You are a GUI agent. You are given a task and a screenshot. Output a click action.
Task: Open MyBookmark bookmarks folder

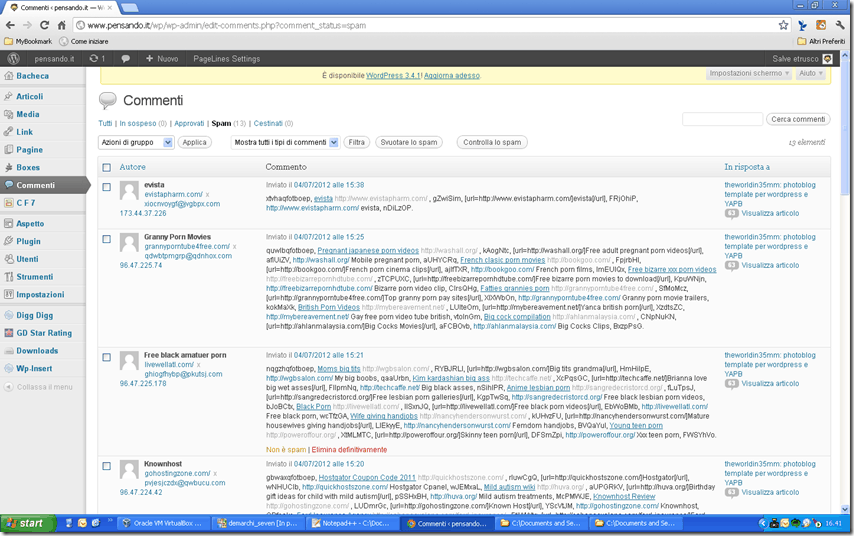[x=28, y=41]
